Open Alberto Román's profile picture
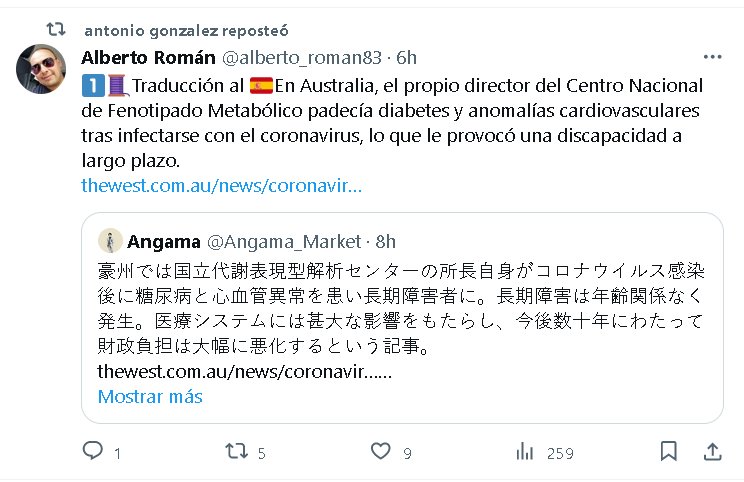This screenshot has width=744, height=482. click(41, 69)
